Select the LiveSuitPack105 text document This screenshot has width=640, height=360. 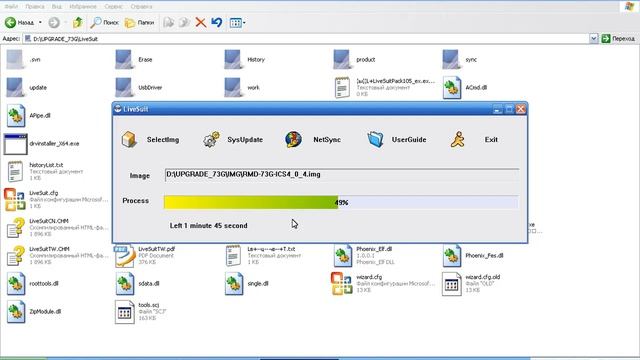pyautogui.click(x=384, y=87)
